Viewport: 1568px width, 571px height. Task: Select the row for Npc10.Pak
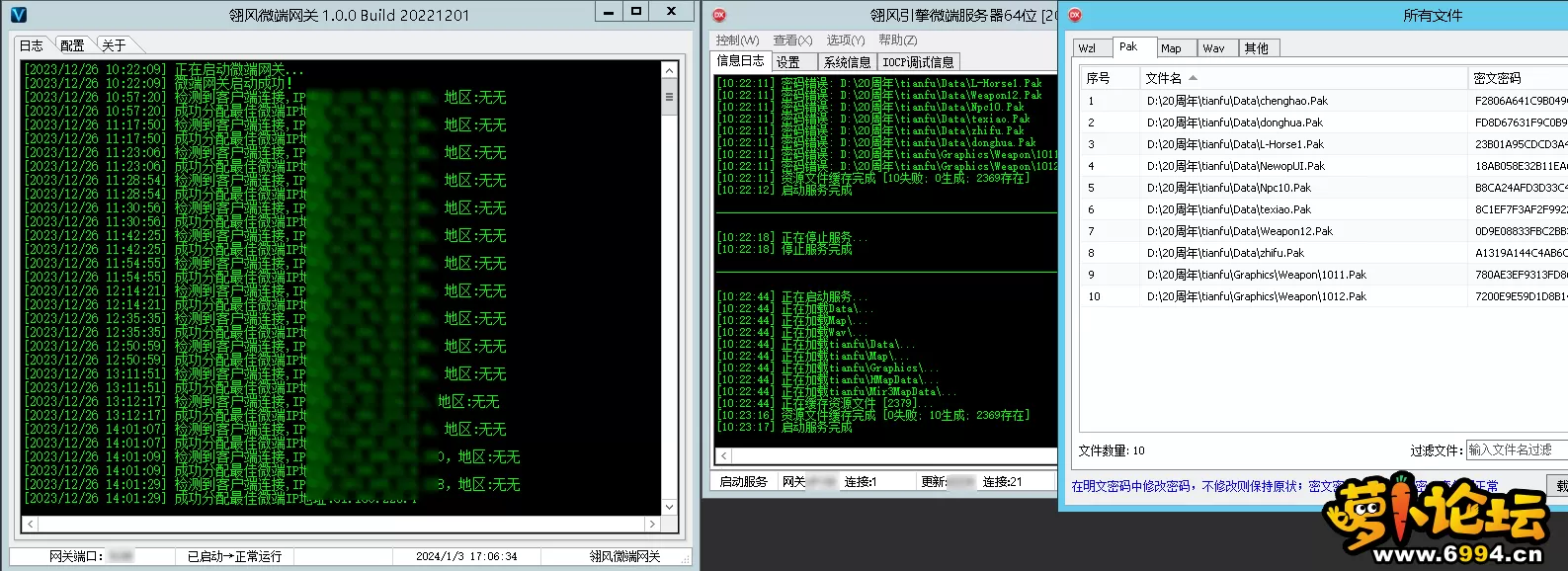pos(1324,188)
